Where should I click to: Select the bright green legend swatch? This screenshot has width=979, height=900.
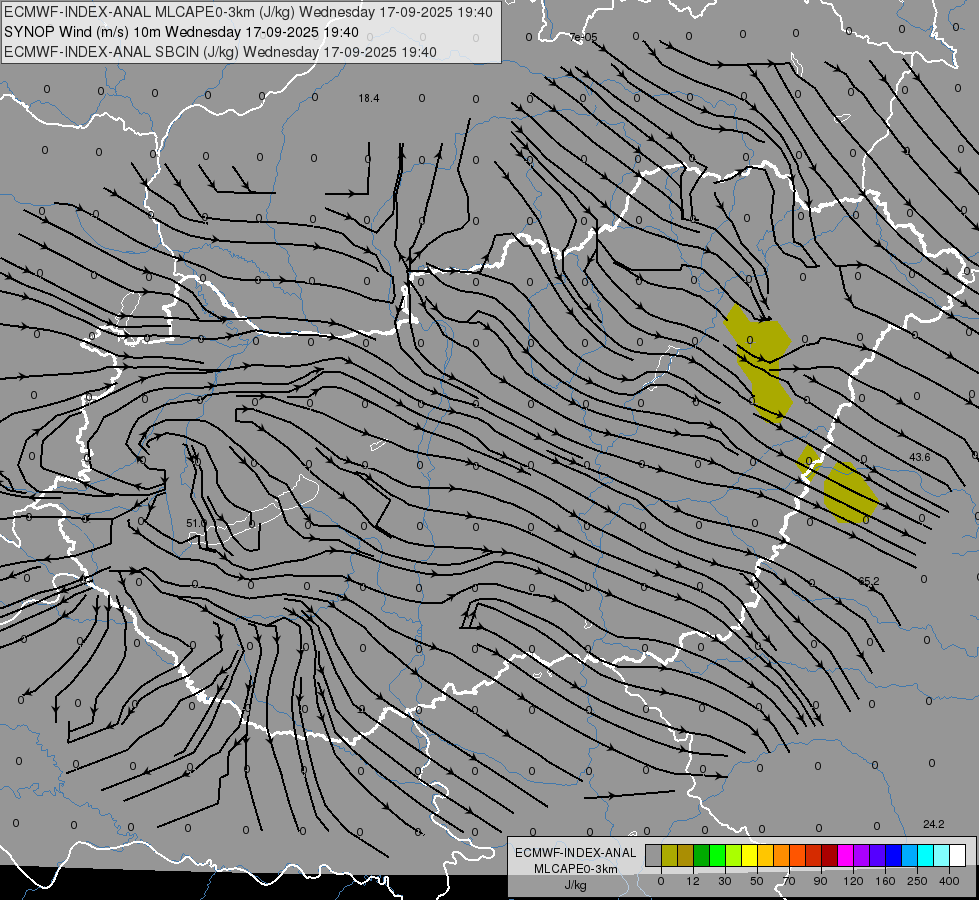717,855
